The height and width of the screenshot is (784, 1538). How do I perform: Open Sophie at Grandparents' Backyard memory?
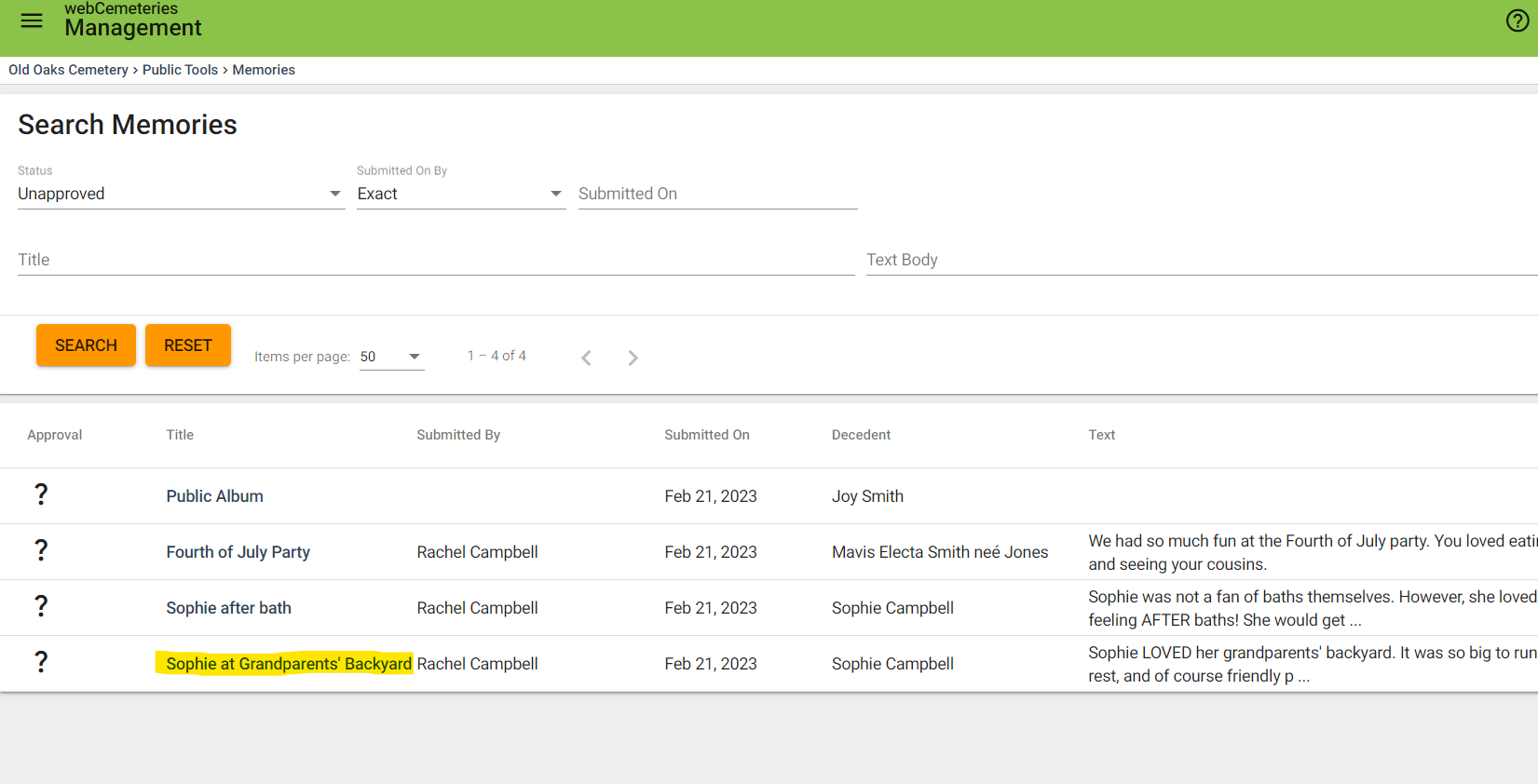(289, 664)
